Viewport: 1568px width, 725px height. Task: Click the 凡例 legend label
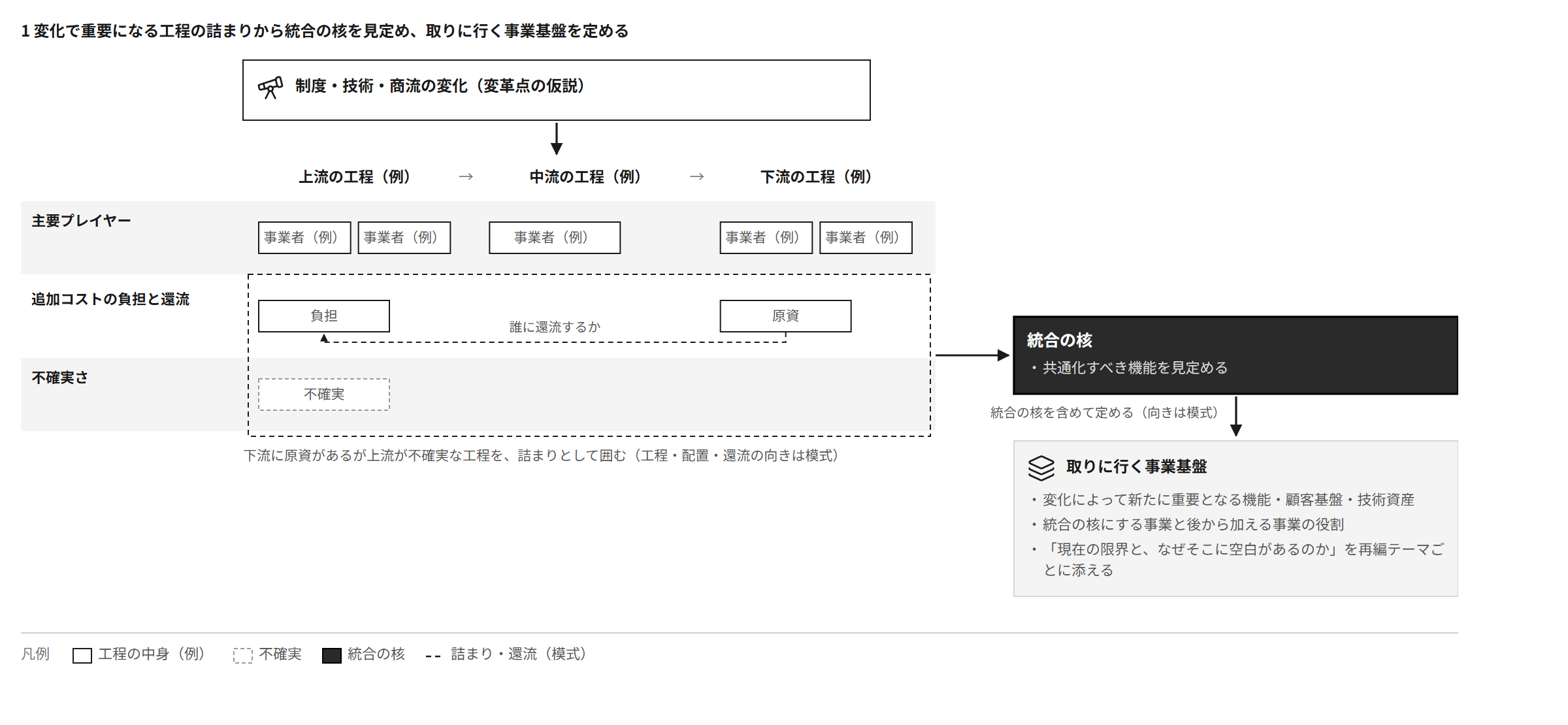coord(35,654)
